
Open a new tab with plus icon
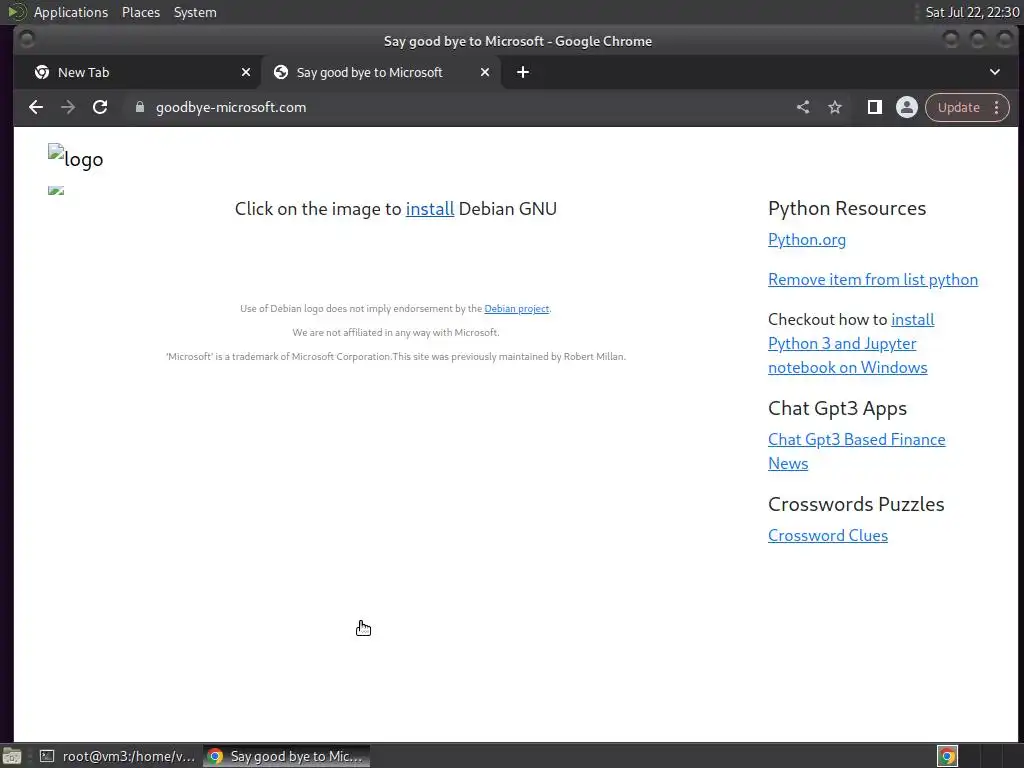click(x=522, y=72)
